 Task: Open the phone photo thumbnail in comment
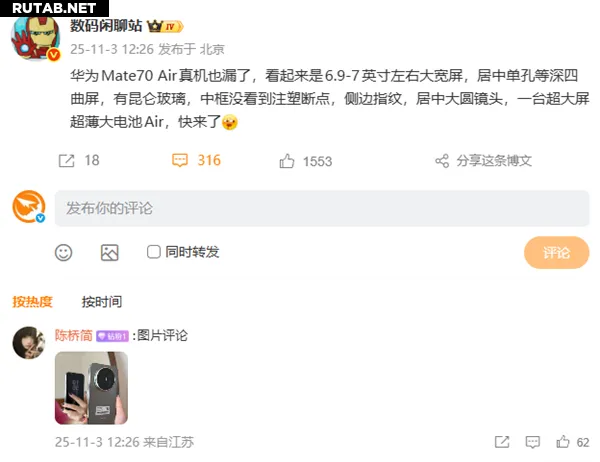[x=91, y=388]
